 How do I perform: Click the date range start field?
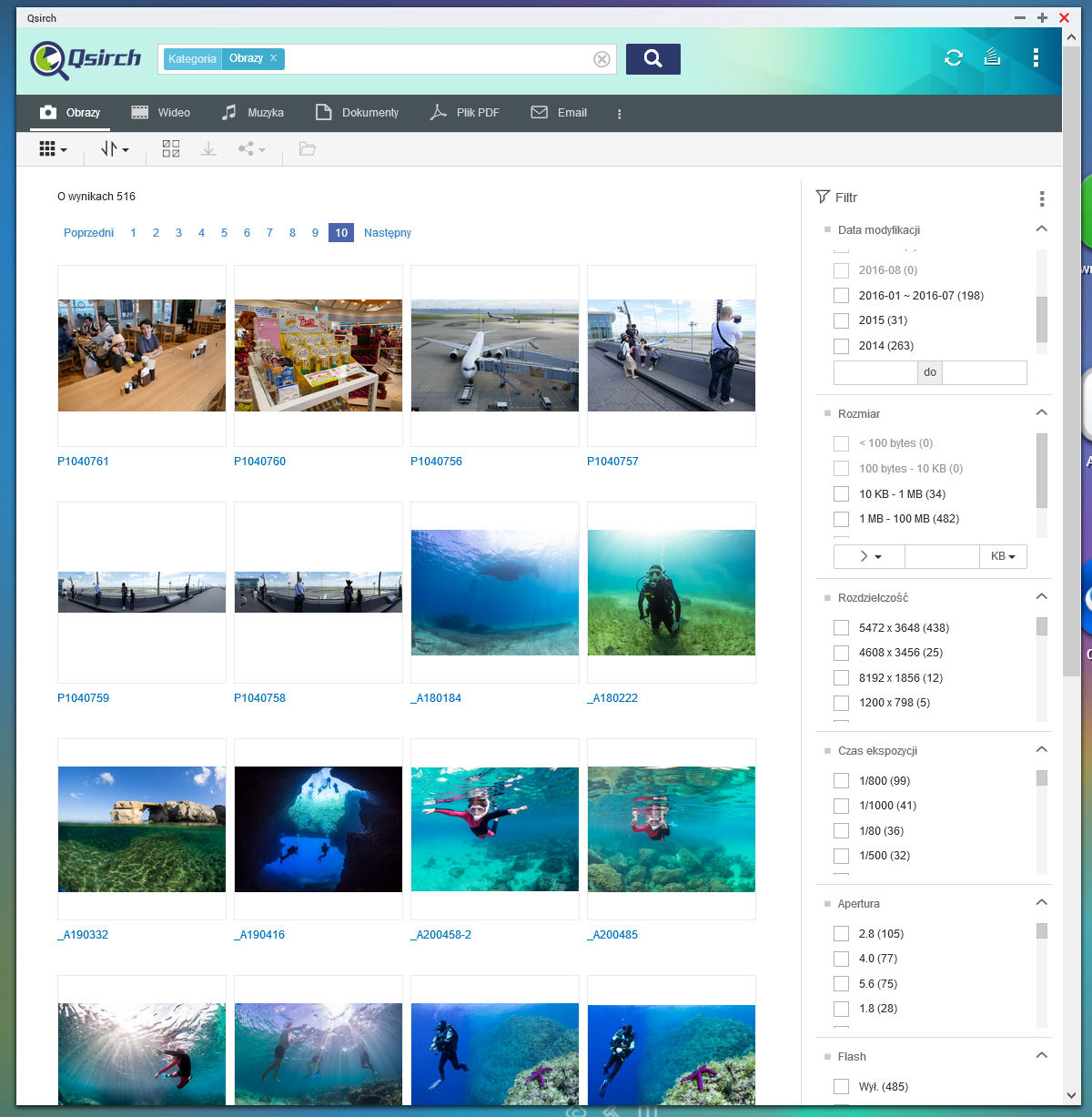[875, 372]
